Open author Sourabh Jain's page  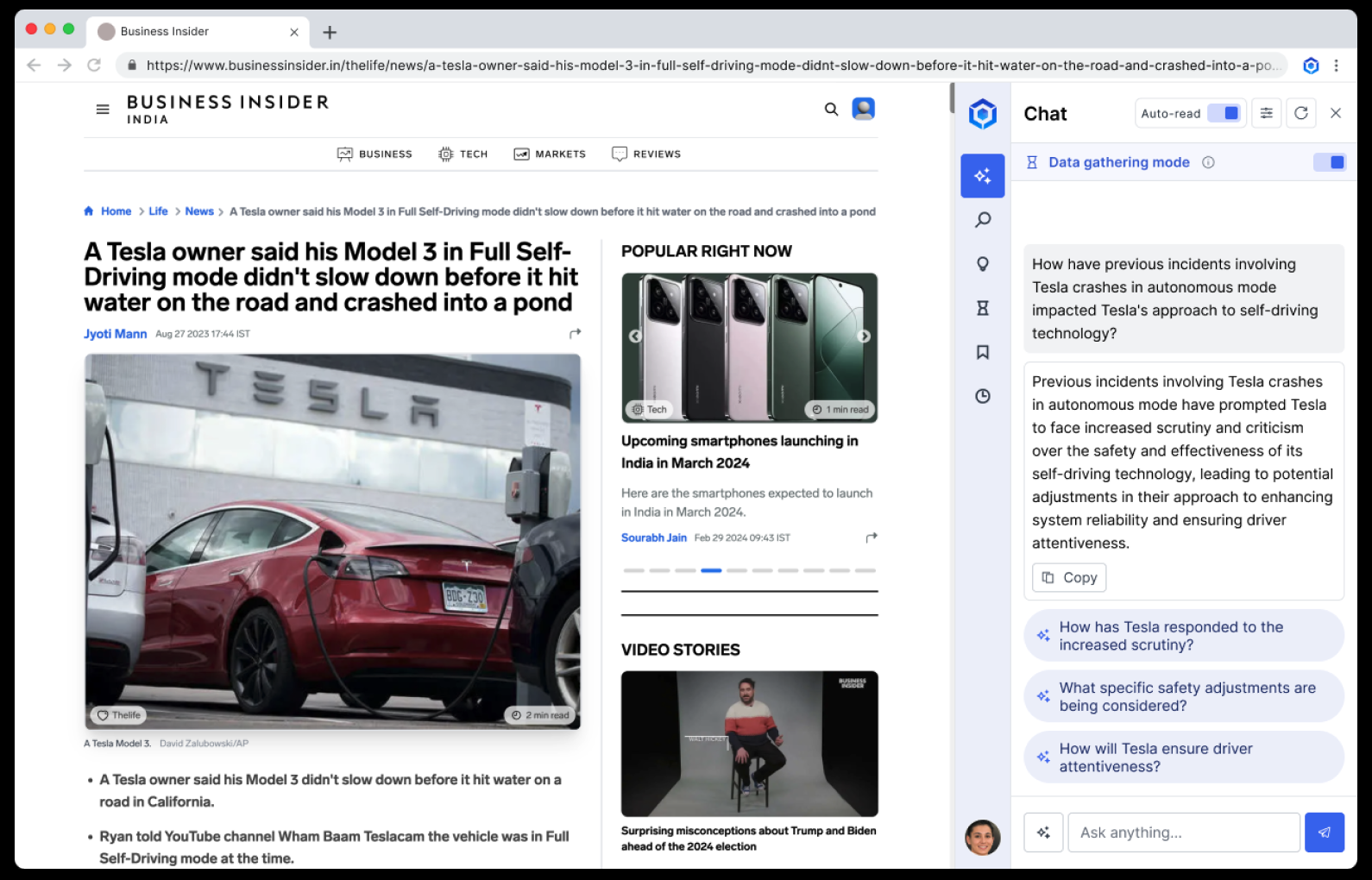pyautogui.click(x=654, y=537)
